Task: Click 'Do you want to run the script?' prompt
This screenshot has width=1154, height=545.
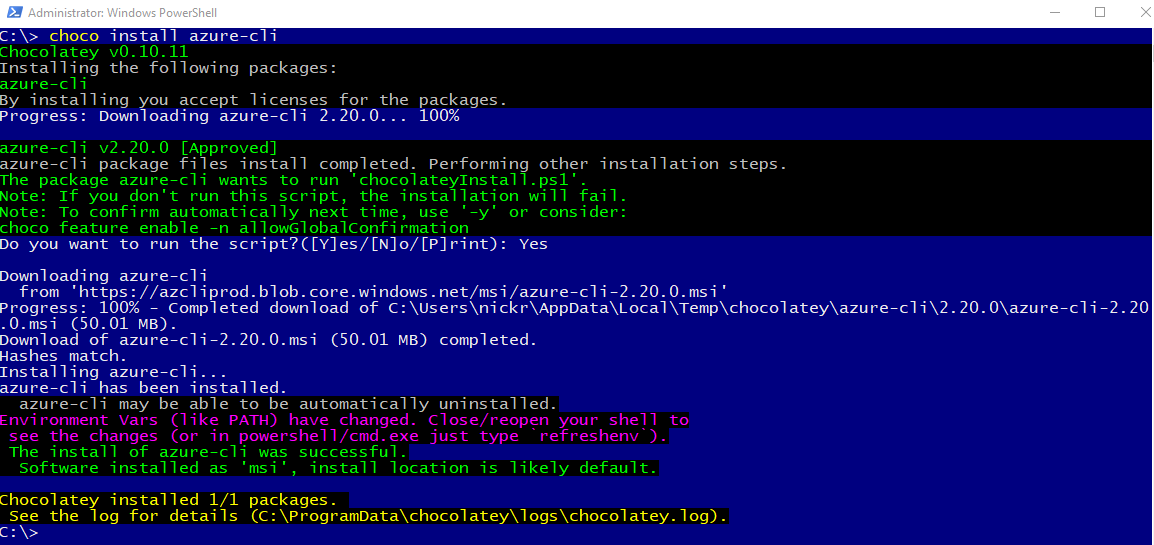Action: point(274,244)
